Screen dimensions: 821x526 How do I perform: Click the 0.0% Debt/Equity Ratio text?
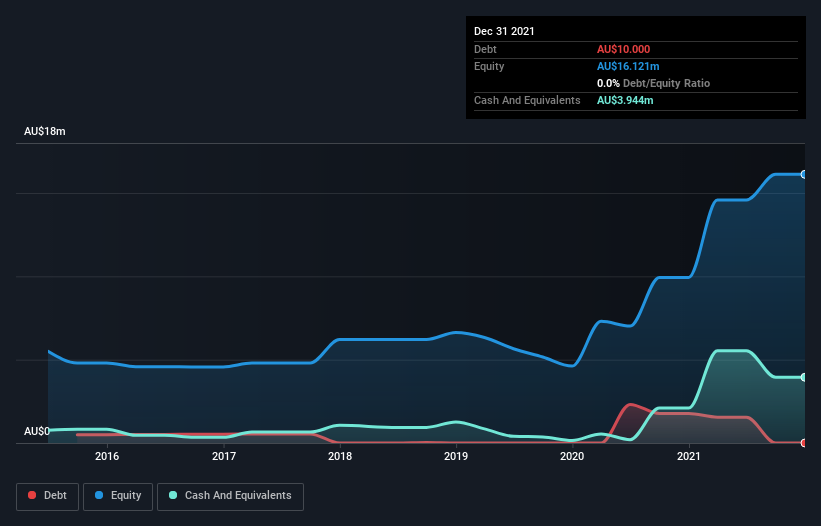[x=653, y=83]
